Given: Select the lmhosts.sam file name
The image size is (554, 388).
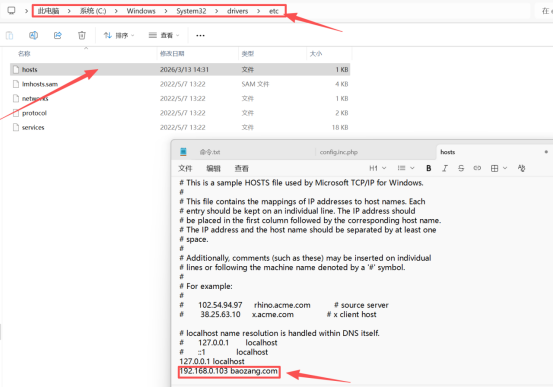Looking at the screenshot, I should click(x=40, y=84).
